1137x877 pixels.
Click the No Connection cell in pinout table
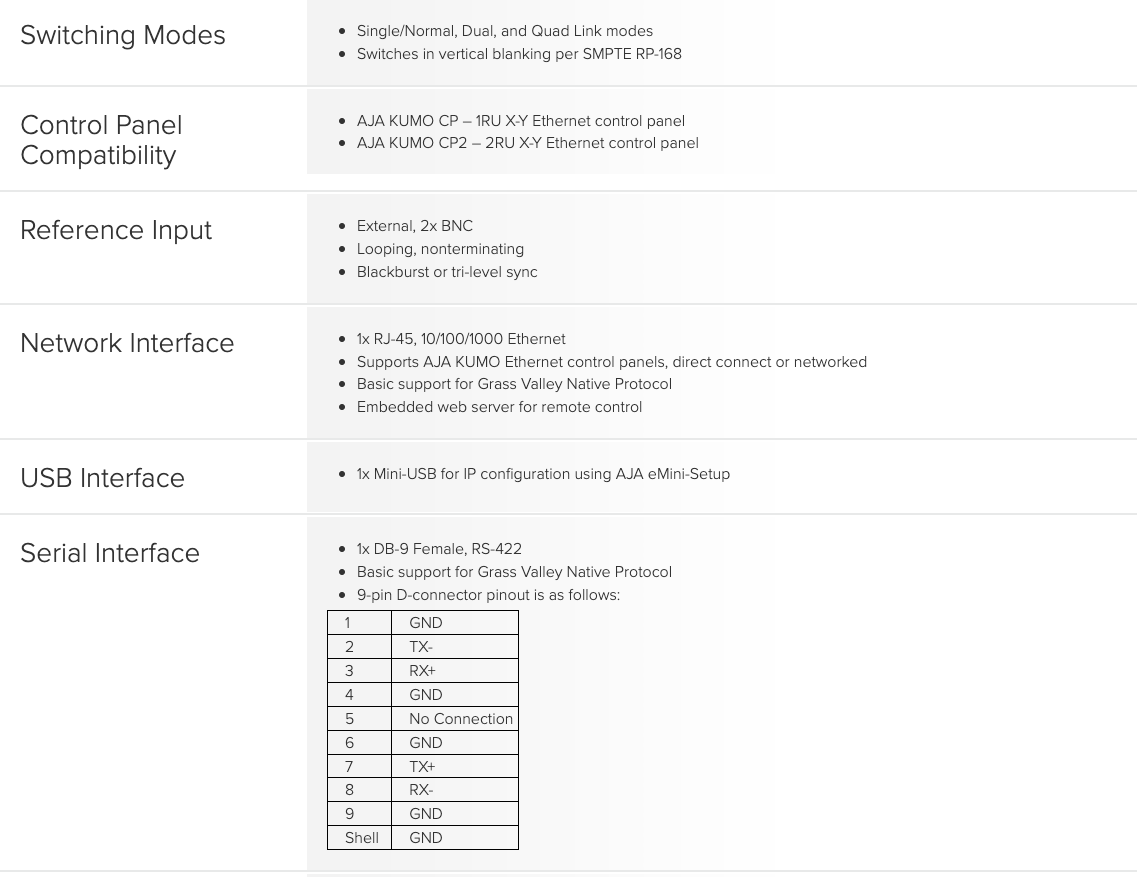click(455, 719)
